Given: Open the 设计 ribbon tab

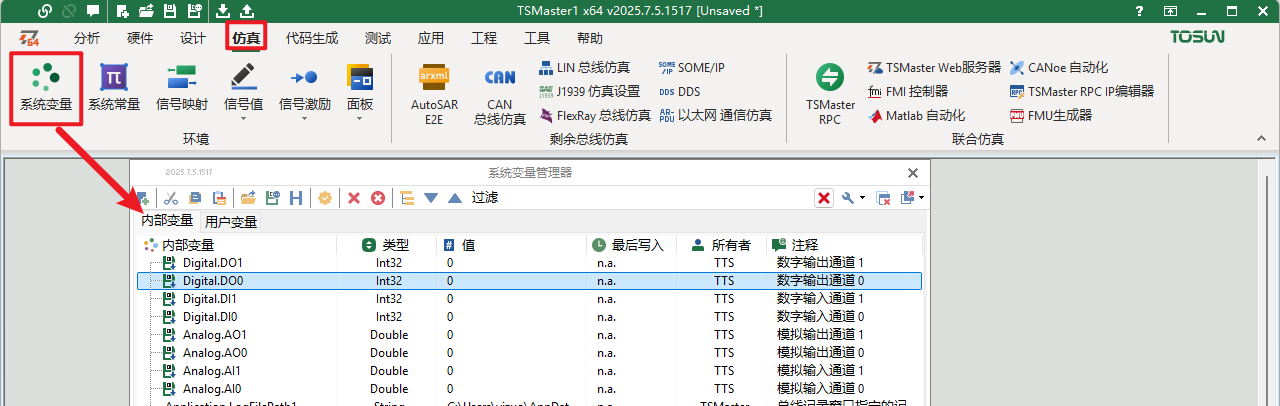Looking at the screenshot, I should coord(193,39).
